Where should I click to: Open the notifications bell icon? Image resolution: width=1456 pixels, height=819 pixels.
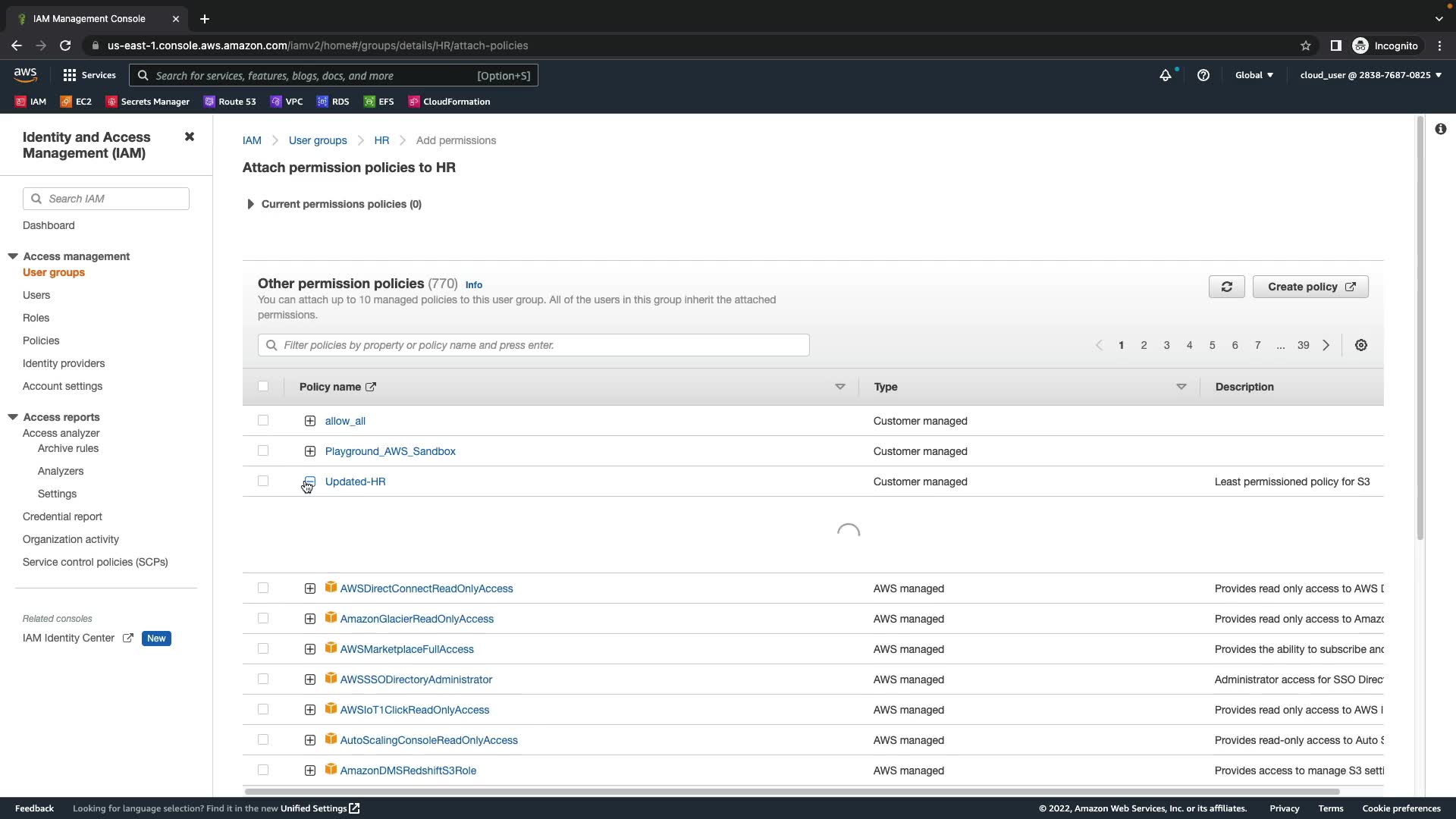tap(1166, 75)
